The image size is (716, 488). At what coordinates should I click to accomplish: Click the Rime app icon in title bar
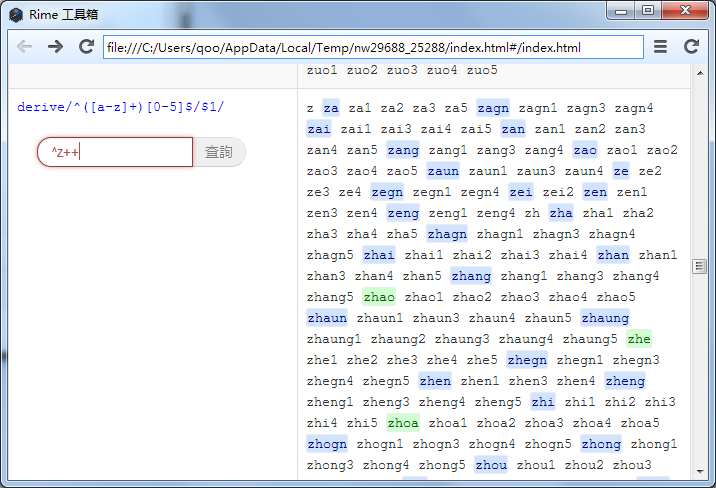pyautogui.click(x=16, y=13)
